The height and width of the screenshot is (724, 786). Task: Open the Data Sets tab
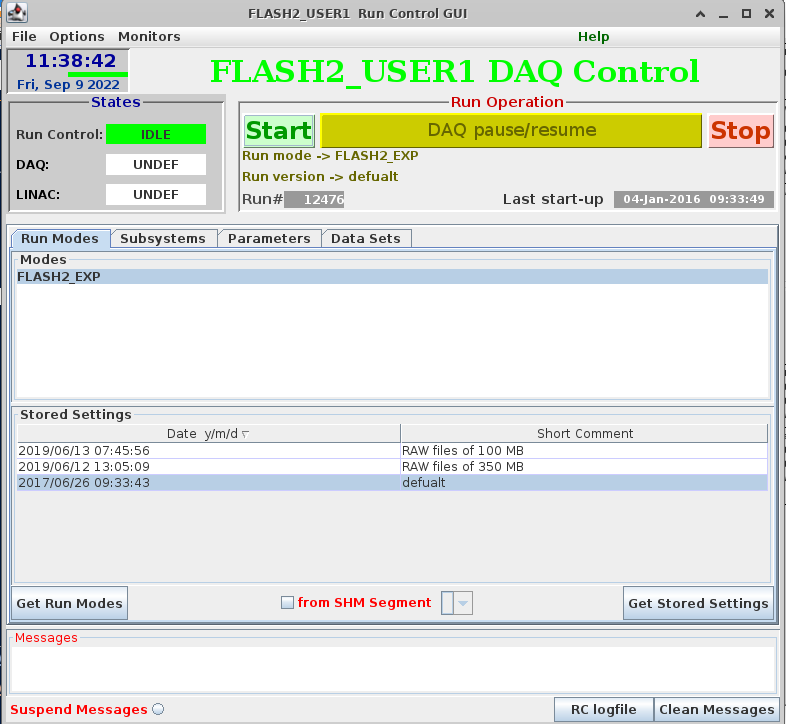pyautogui.click(x=366, y=239)
